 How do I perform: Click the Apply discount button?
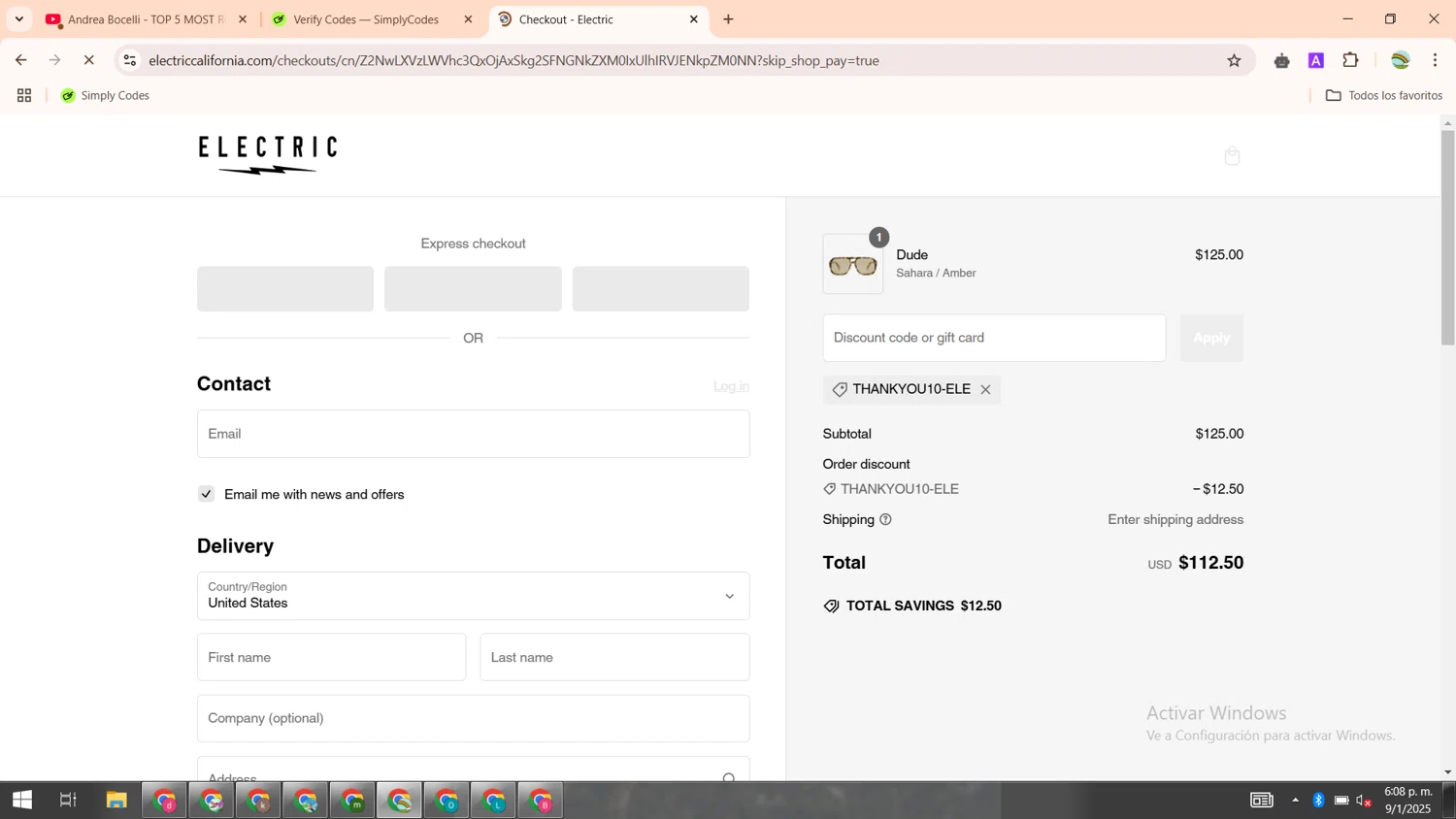(1211, 338)
